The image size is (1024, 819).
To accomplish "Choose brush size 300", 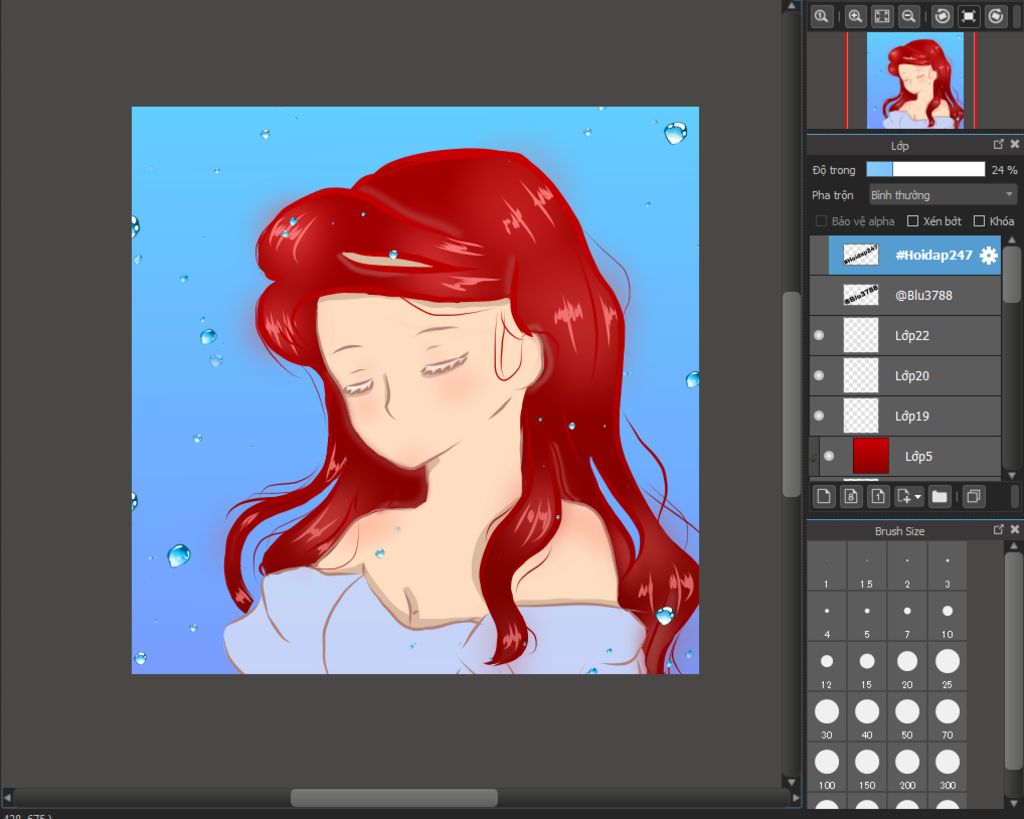I will [947, 767].
